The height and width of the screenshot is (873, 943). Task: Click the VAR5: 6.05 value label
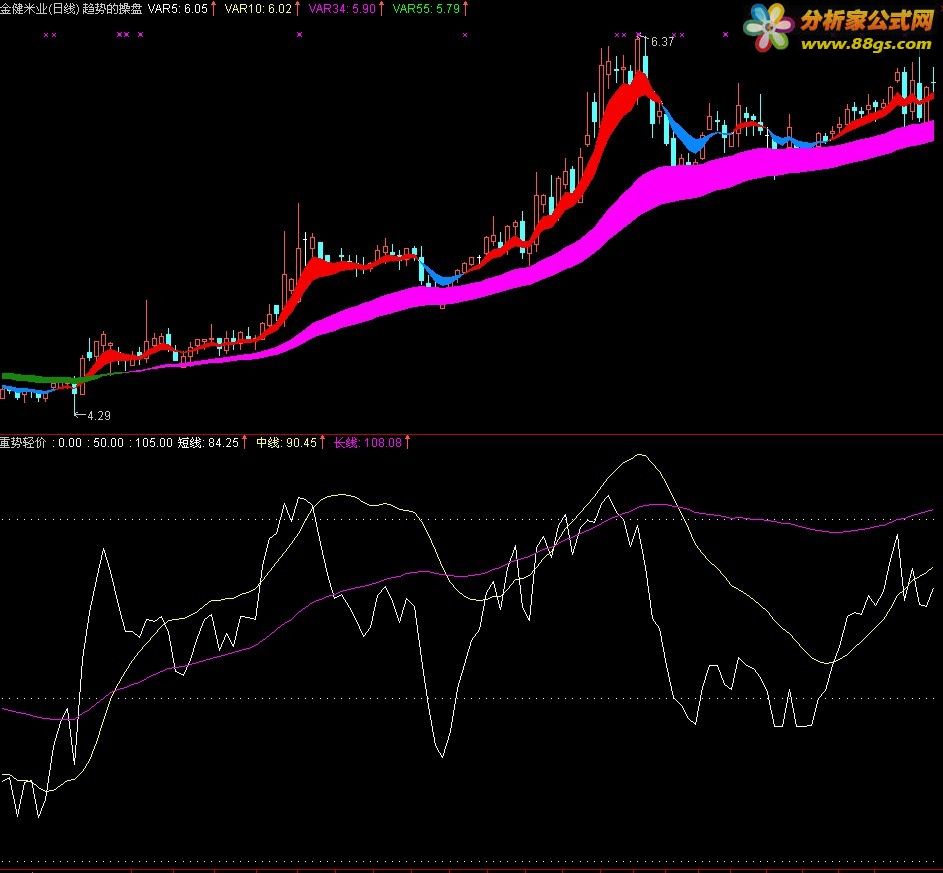click(178, 8)
